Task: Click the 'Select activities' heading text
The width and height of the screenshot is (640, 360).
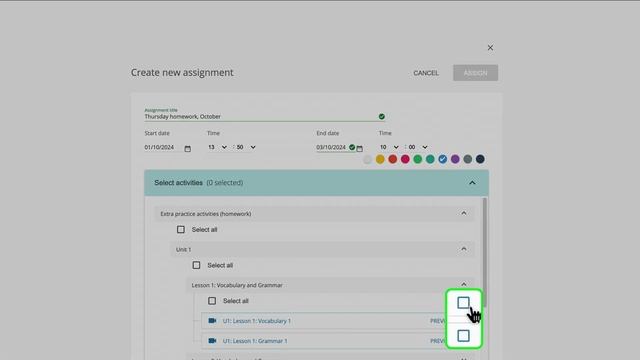Action: [178, 183]
